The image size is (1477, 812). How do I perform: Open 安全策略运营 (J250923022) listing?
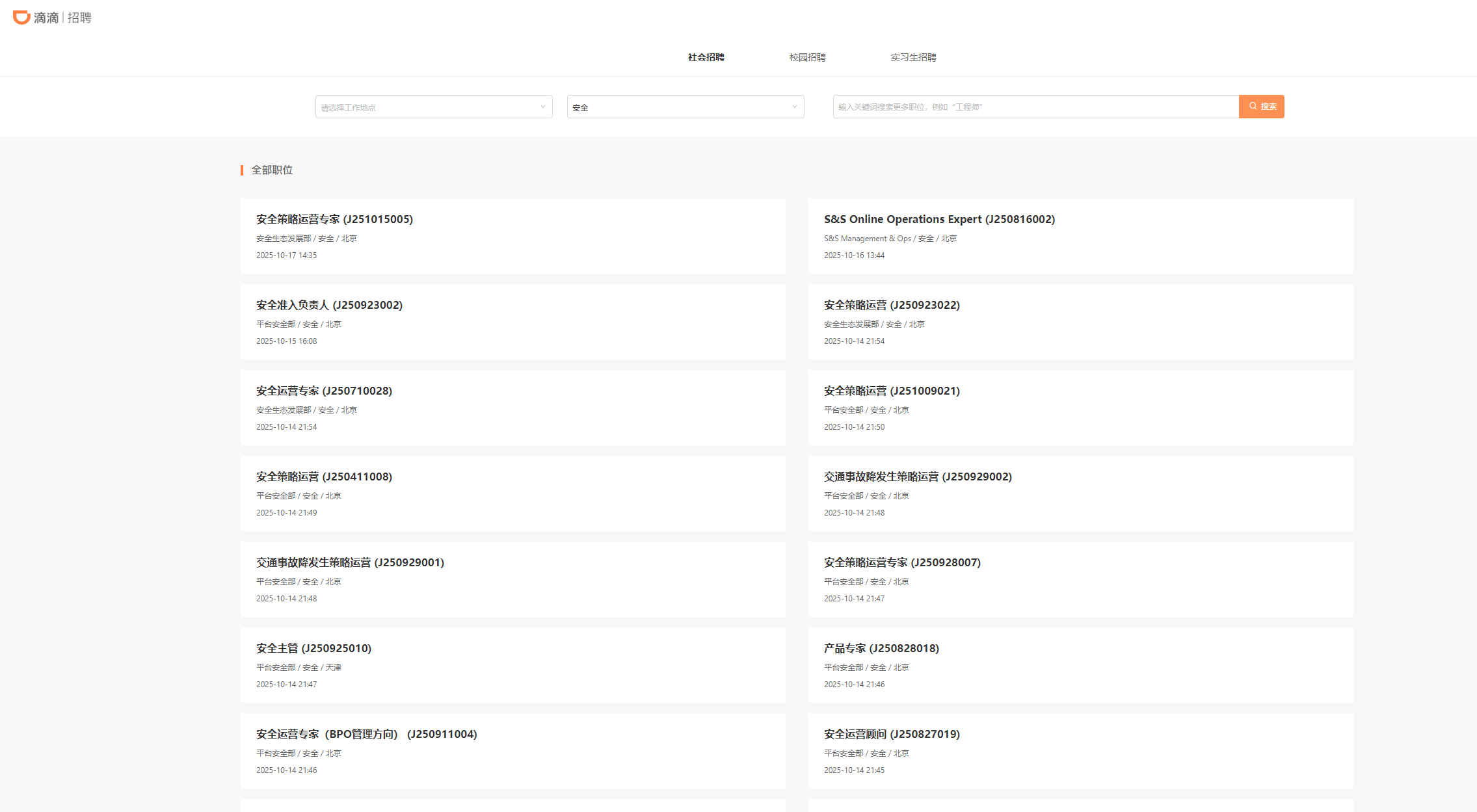tap(892, 306)
